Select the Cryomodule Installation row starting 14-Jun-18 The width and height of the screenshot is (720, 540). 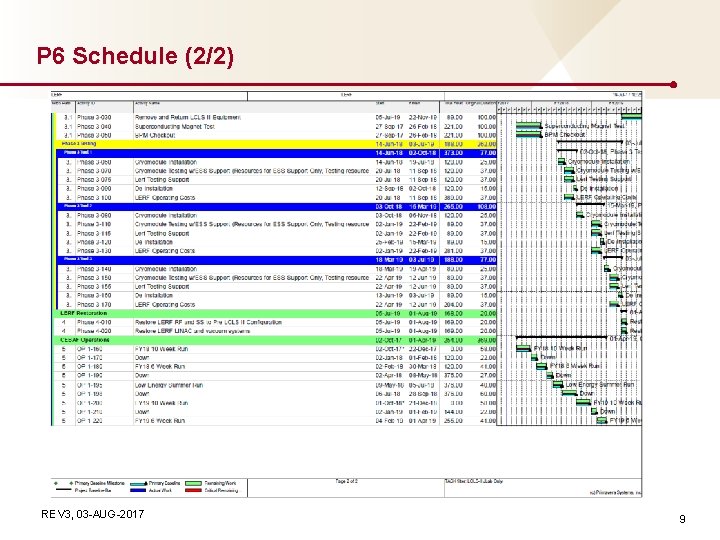pyautogui.click(x=276, y=162)
